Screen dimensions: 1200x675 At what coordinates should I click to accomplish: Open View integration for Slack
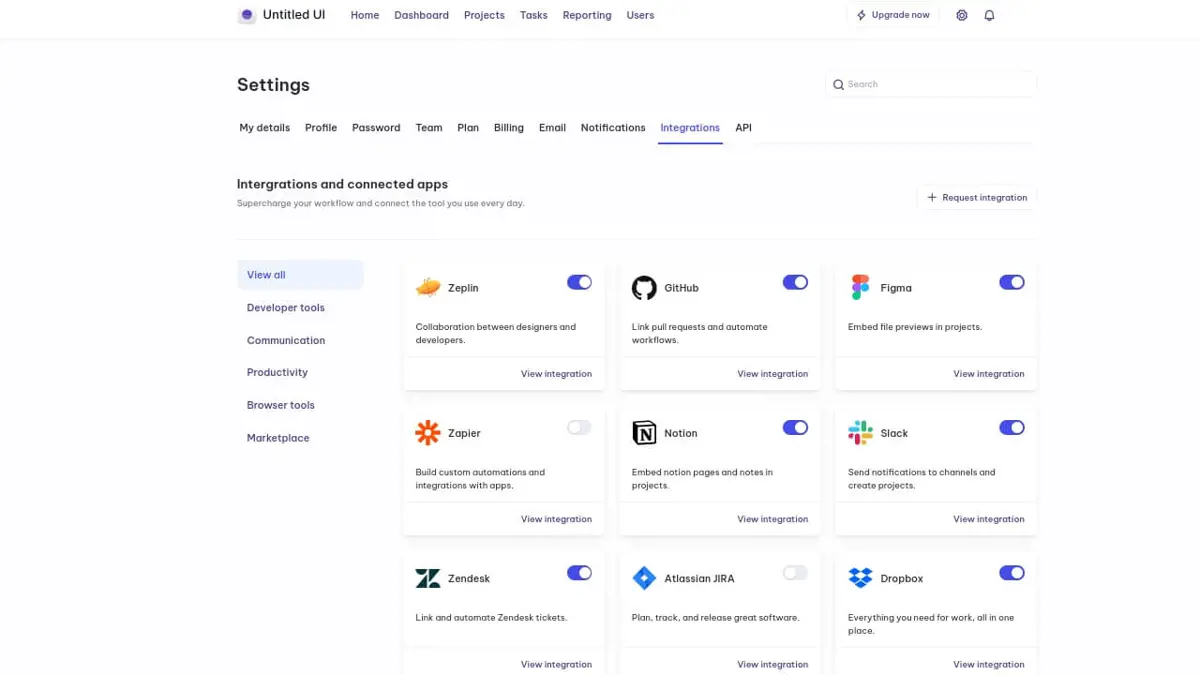pyautogui.click(x=988, y=518)
